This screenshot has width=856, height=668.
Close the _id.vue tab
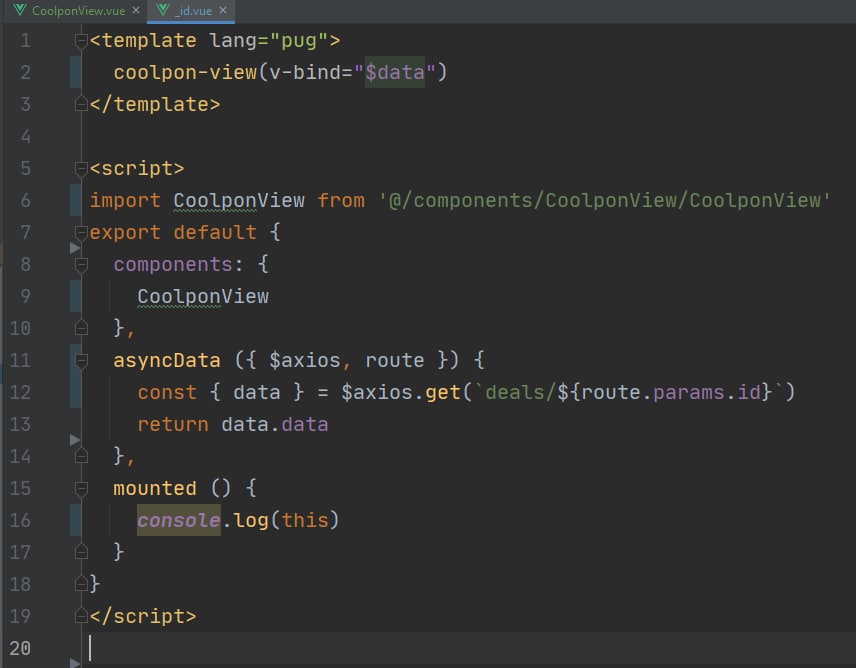[x=223, y=10]
